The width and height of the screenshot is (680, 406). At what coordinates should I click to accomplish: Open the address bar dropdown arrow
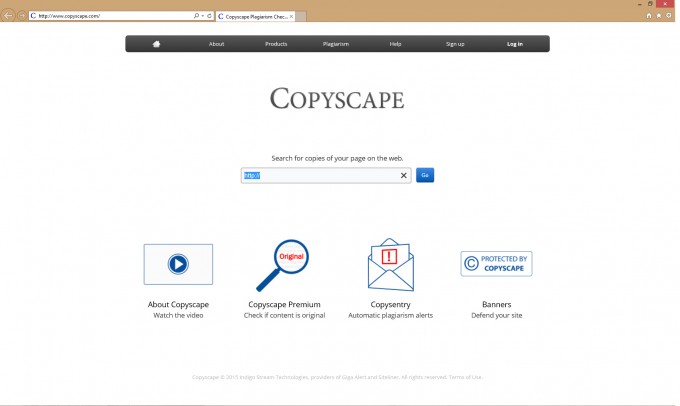[x=203, y=16]
